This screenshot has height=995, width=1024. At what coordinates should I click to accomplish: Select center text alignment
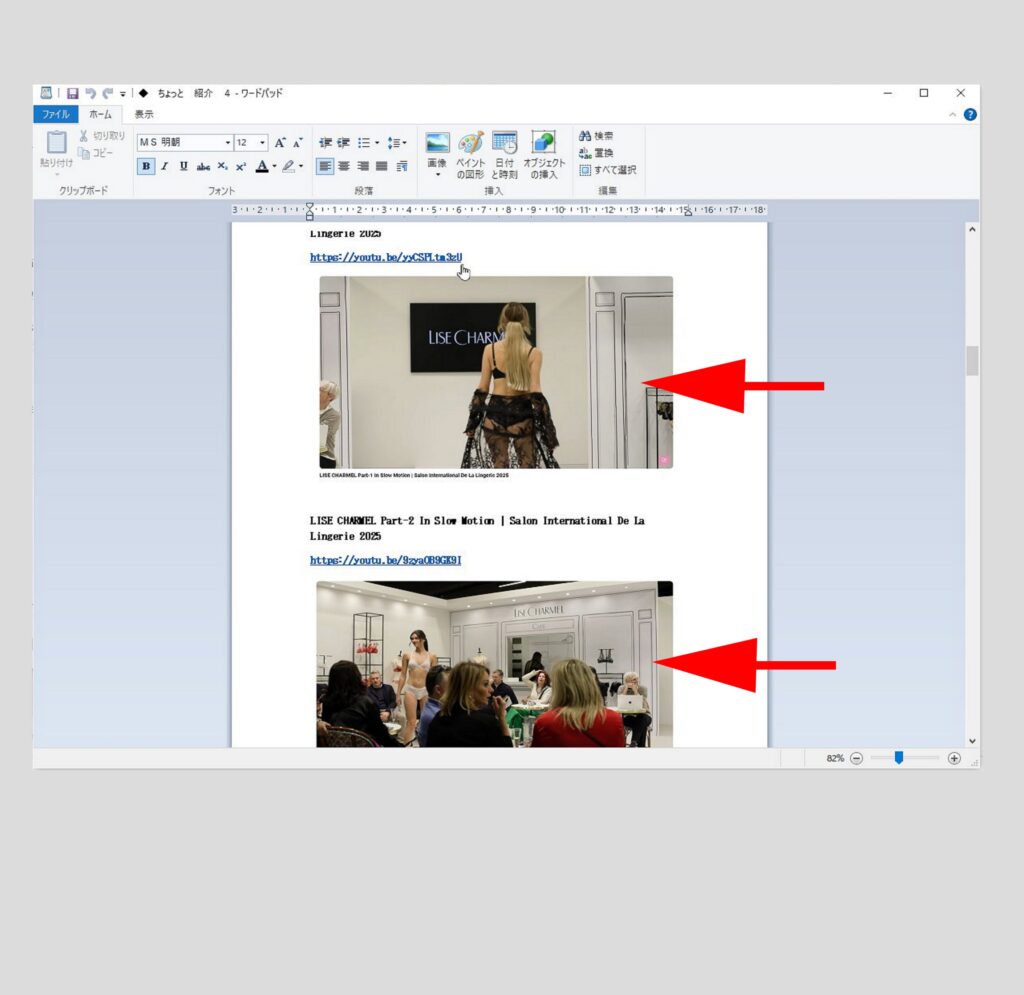pos(344,166)
